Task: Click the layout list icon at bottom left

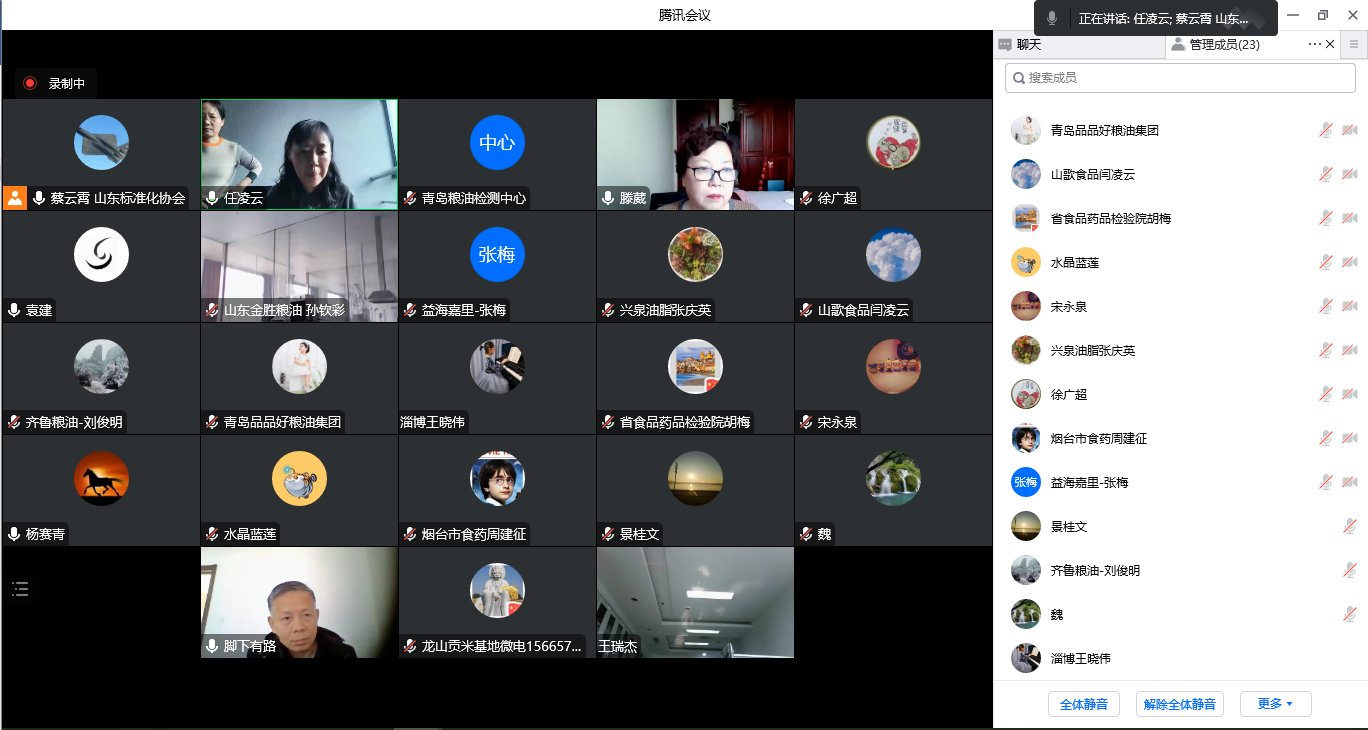Action: [20, 589]
